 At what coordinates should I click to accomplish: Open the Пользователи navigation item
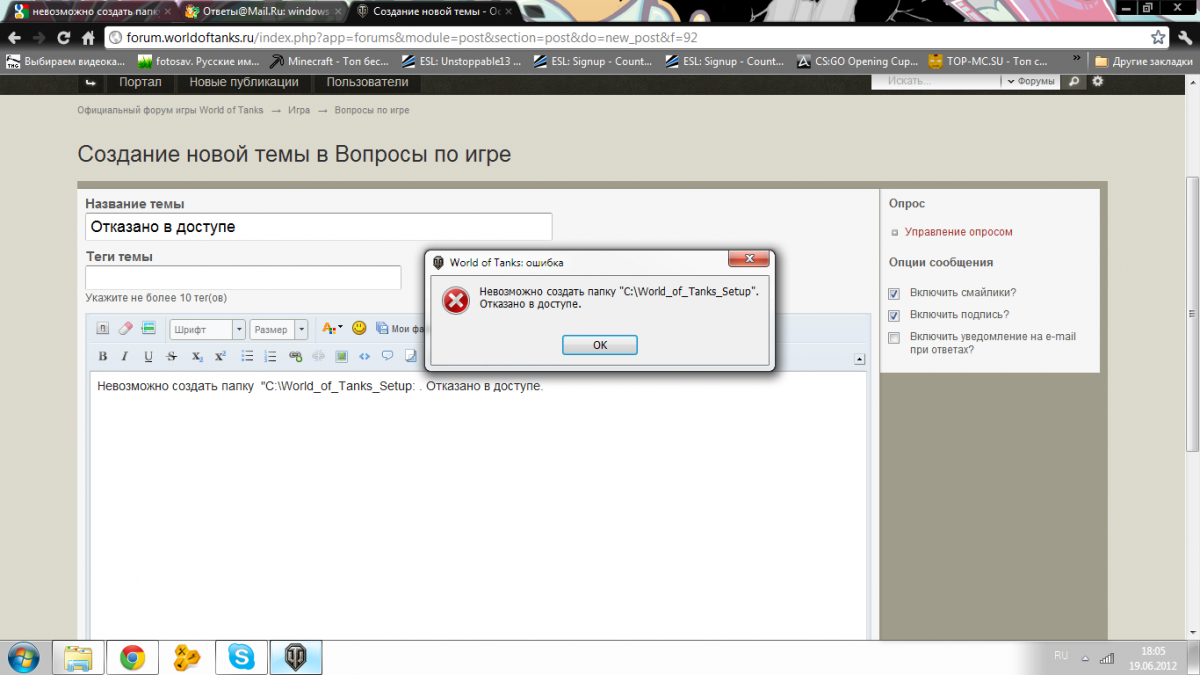pos(367,82)
